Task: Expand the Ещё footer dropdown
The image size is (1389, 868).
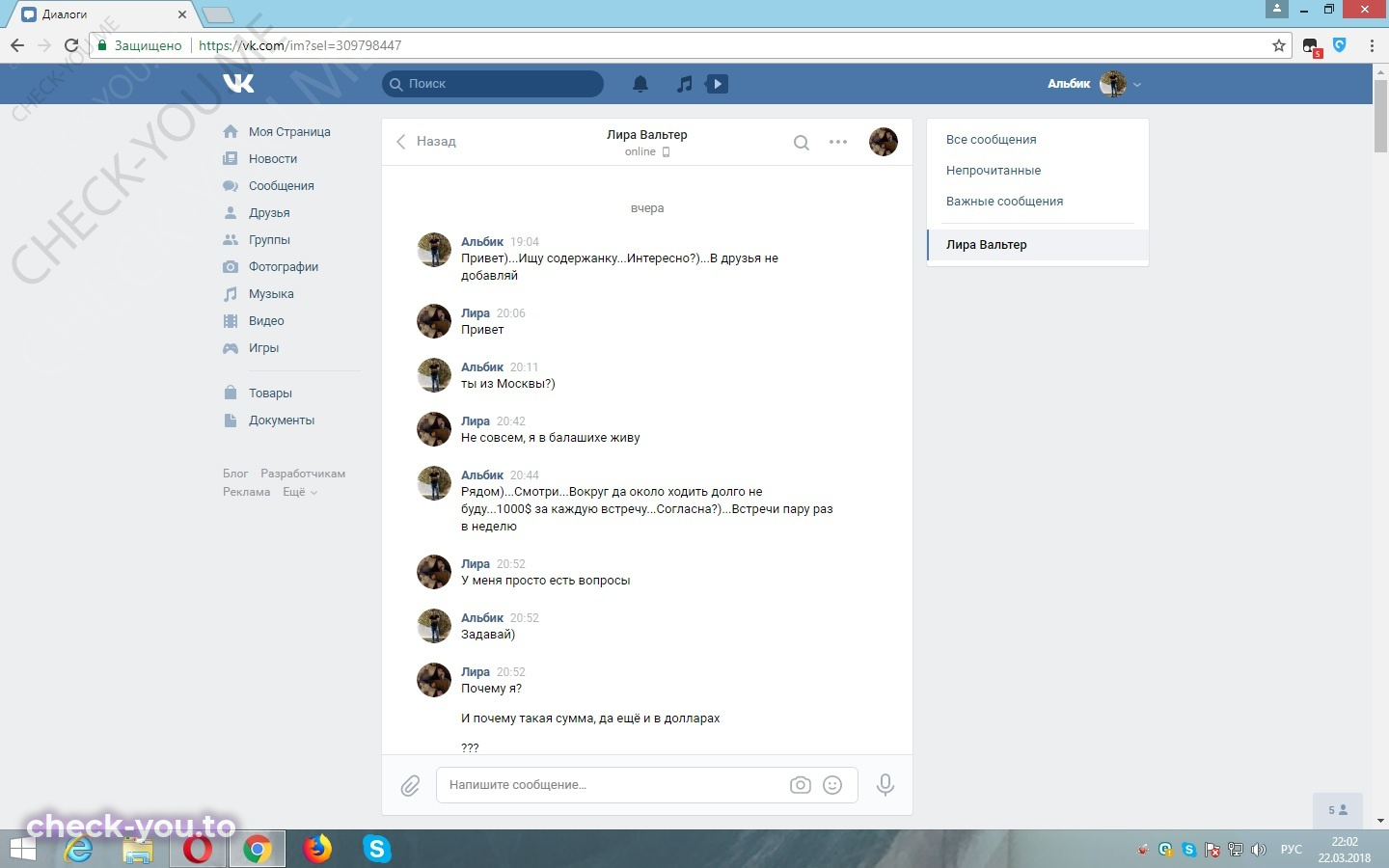Action: pos(300,492)
